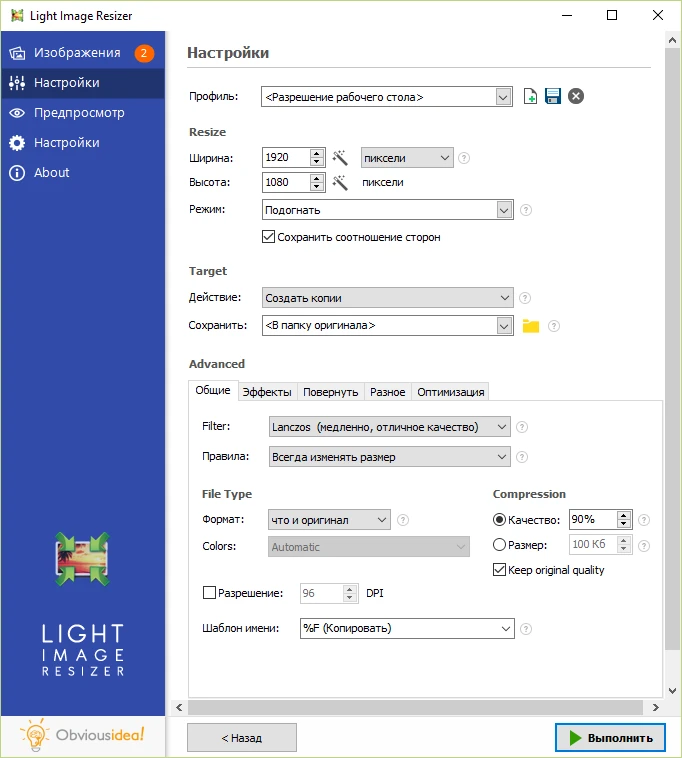Click the Ширина width input field
The height and width of the screenshot is (758, 682).
pos(286,157)
